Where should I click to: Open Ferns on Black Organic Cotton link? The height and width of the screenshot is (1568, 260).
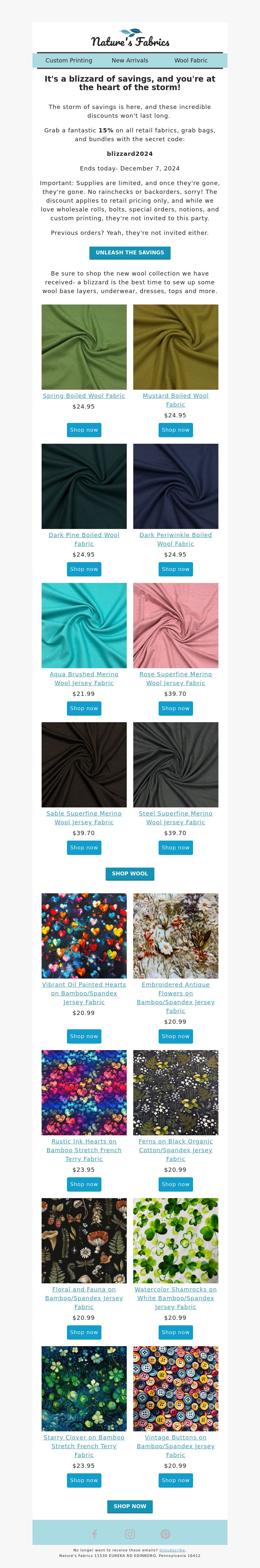point(175,1150)
